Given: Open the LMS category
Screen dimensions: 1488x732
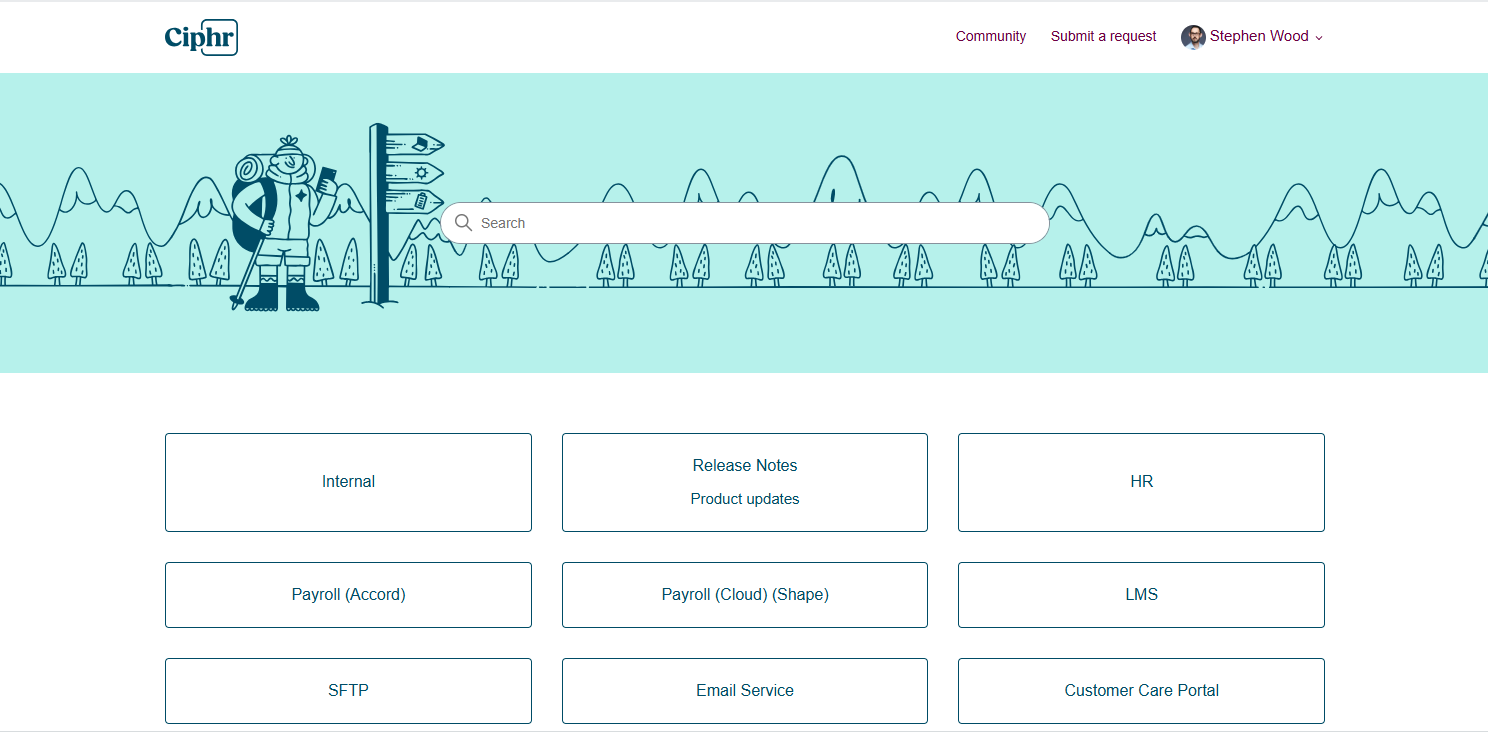Looking at the screenshot, I should tap(1141, 595).
